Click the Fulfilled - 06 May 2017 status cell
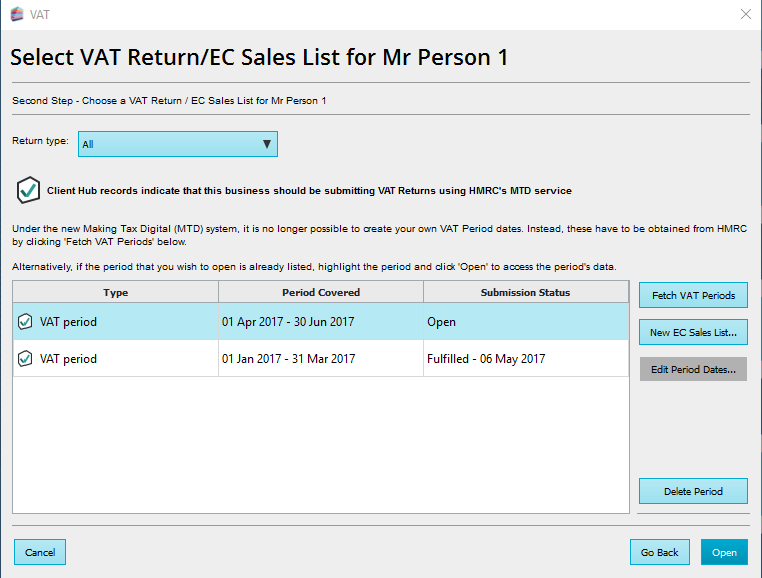The width and height of the screenshot is (762, 578). (486, 358)
